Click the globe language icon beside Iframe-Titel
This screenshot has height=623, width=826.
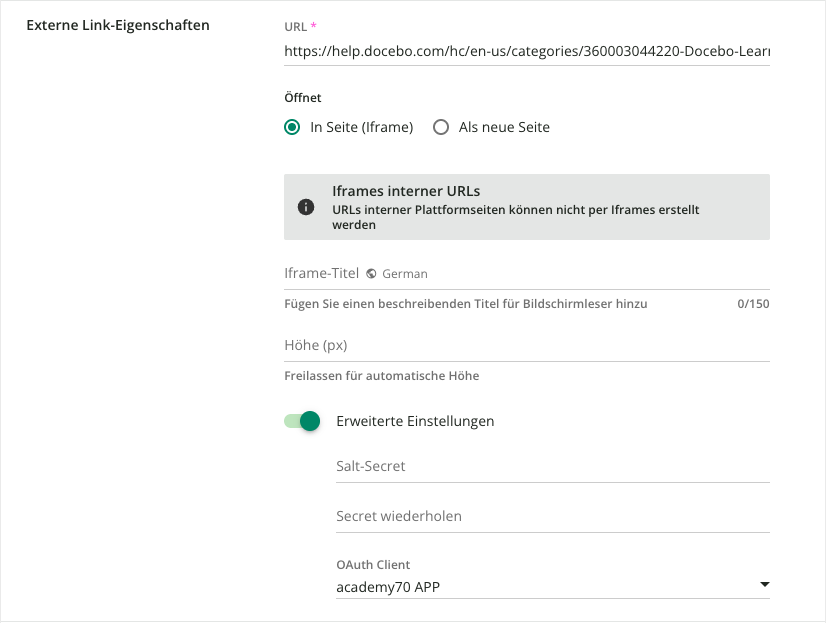pyautogui.click(x=371, y=273)
